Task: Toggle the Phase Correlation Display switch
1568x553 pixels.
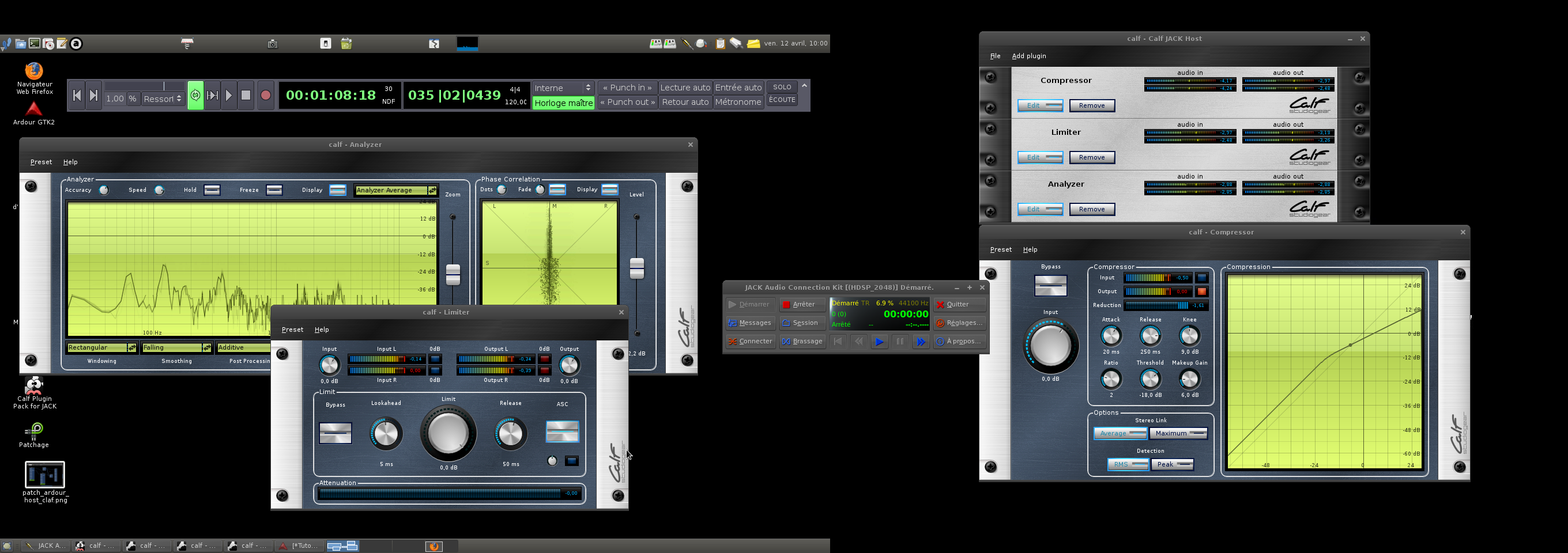Action: point(610,189)
